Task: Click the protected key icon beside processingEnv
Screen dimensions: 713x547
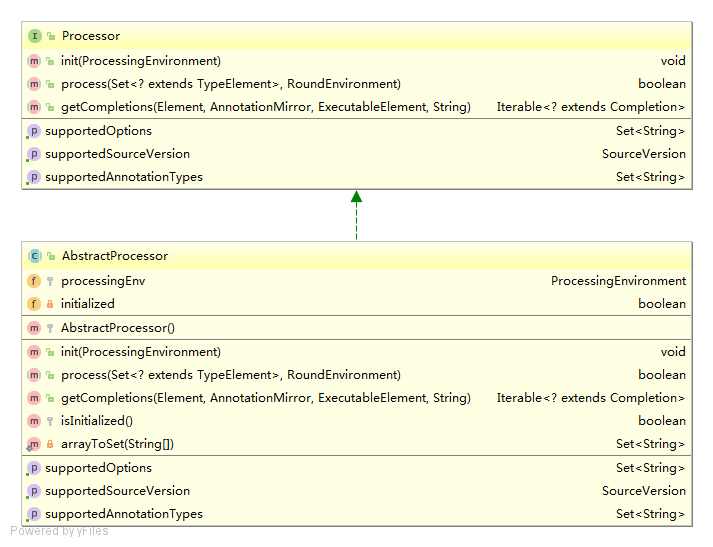Action: pyautogui.click(x=50, y=281)
